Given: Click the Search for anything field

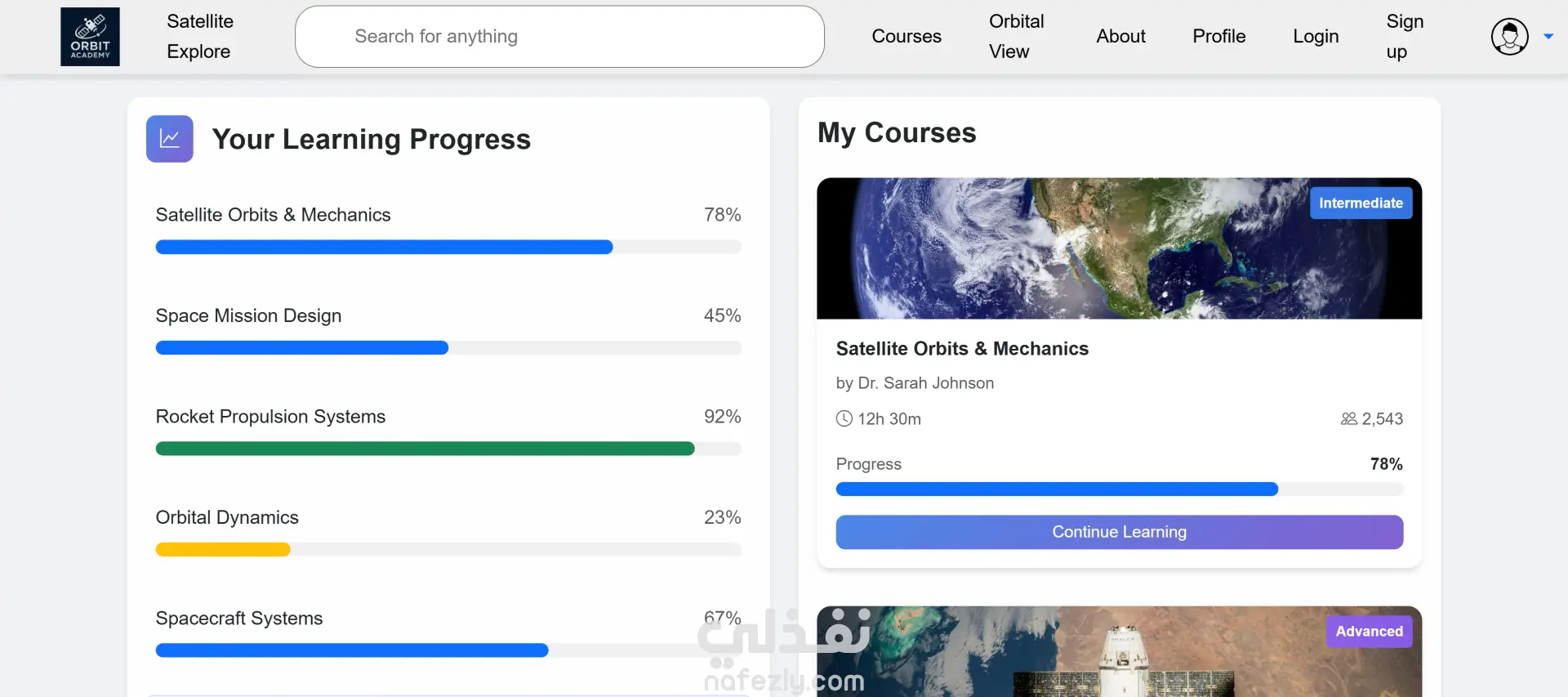Looking at the screenshot, I should (x=559, y=37).
